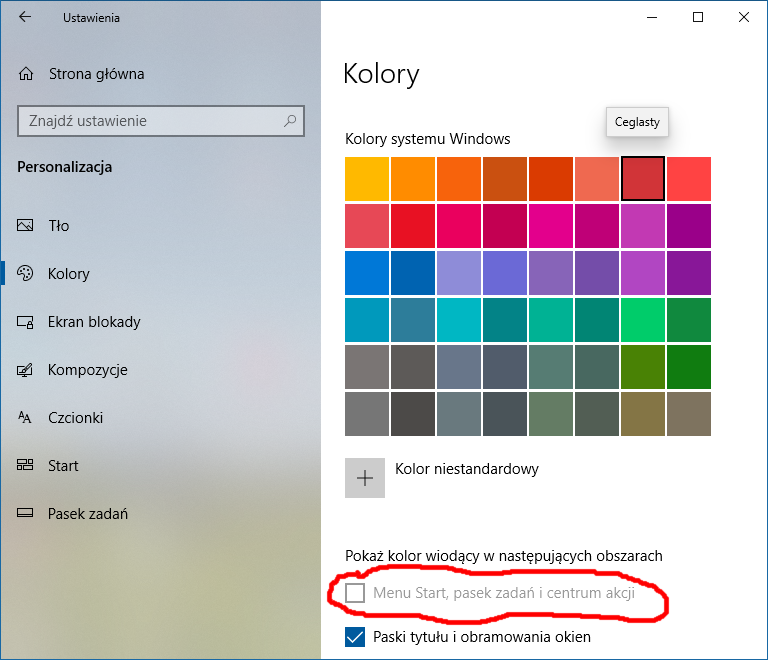Choose Kolor niestandardowy option
768x660 pixels.
[467, 469]
